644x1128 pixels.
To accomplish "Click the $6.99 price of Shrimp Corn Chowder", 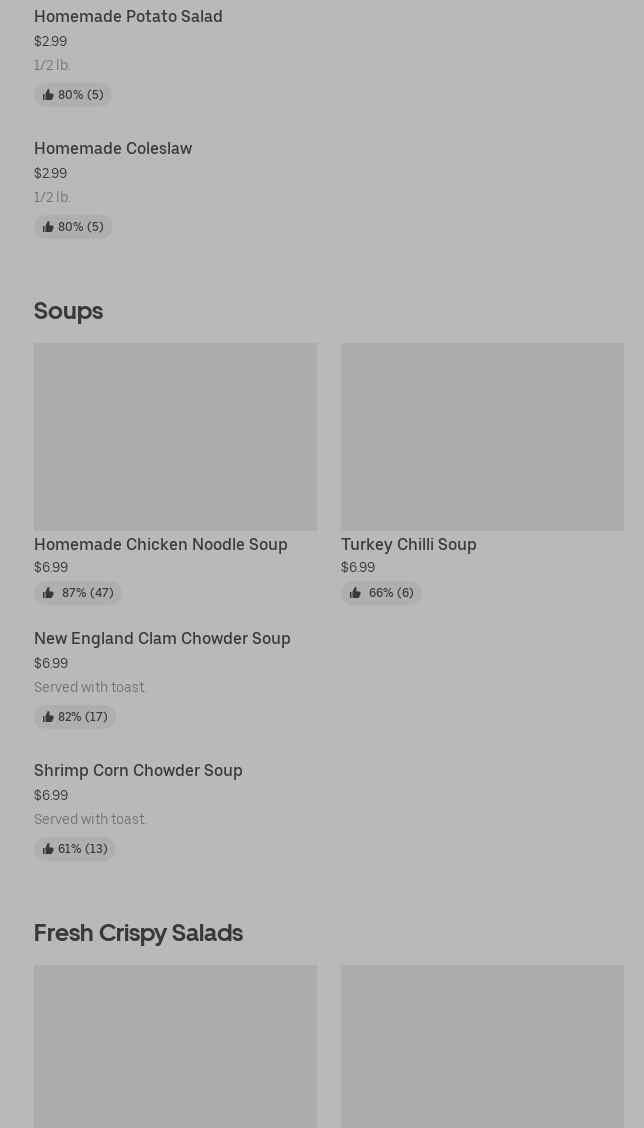I will pos(51,795).
